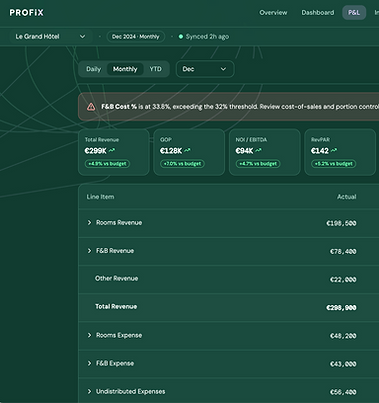
Task: Click the €198,500 Rooms Revenue value
Action: 341,223
